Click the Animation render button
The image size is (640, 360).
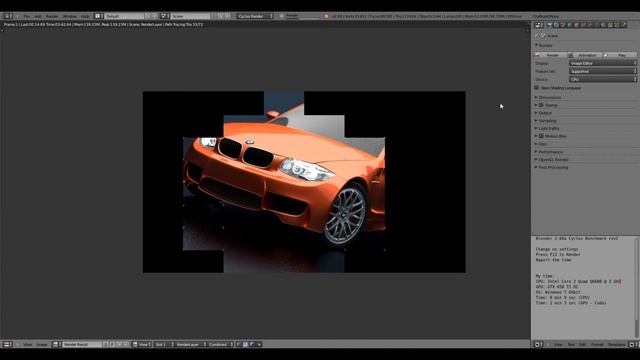point(584,55)
